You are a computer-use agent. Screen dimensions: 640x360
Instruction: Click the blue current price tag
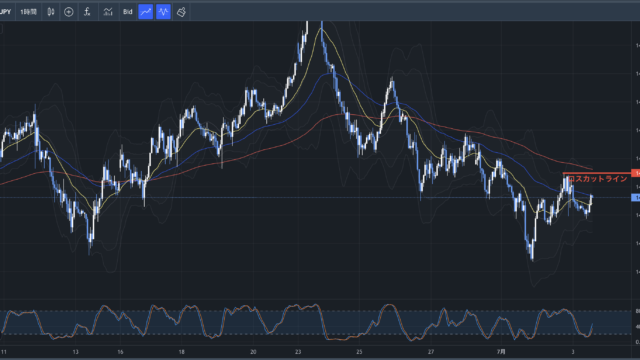click(636, 198)
